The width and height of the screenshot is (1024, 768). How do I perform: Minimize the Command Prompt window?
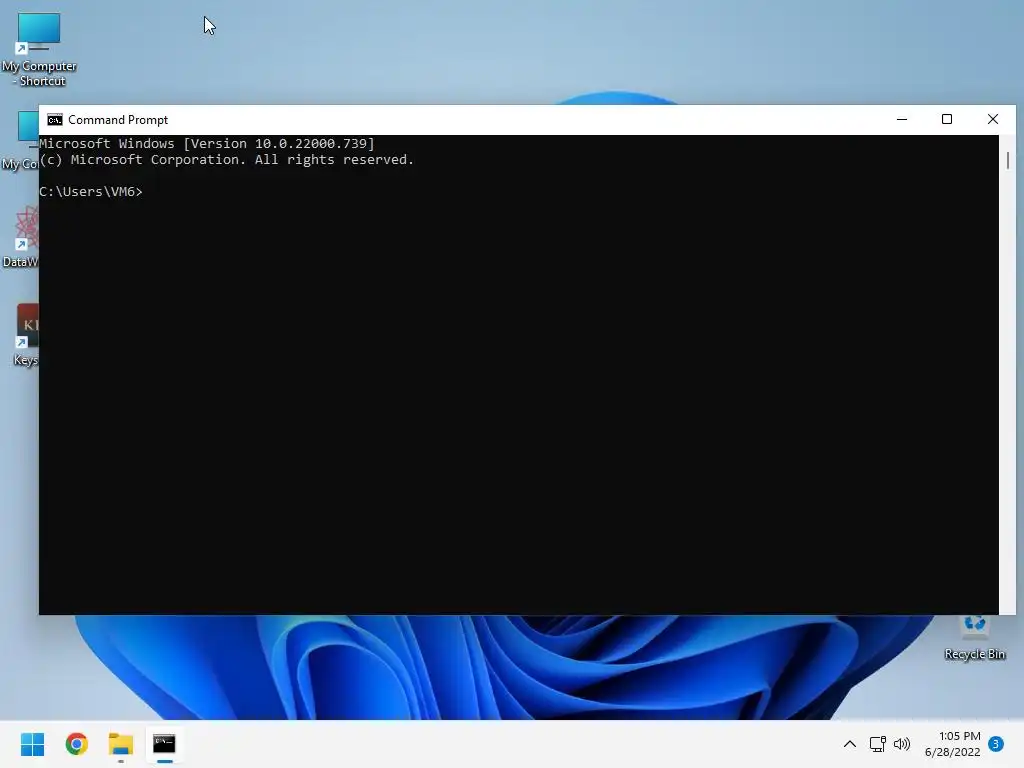click(902, 120)
